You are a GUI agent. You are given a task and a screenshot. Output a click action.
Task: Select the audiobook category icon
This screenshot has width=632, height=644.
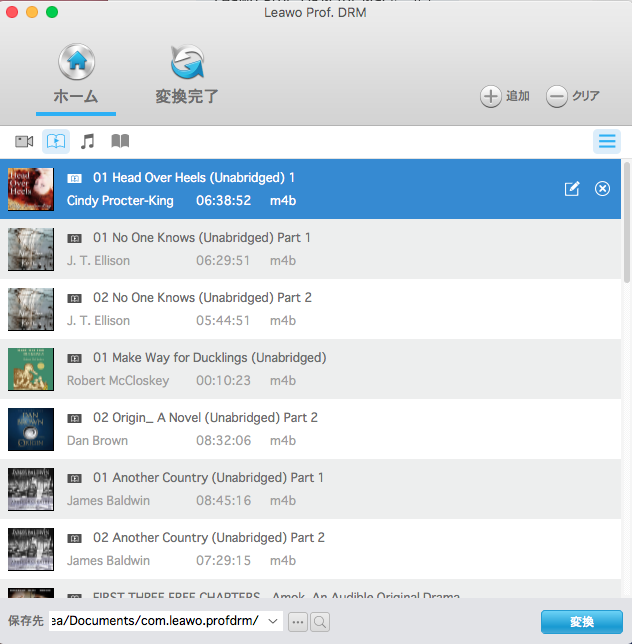56,142
